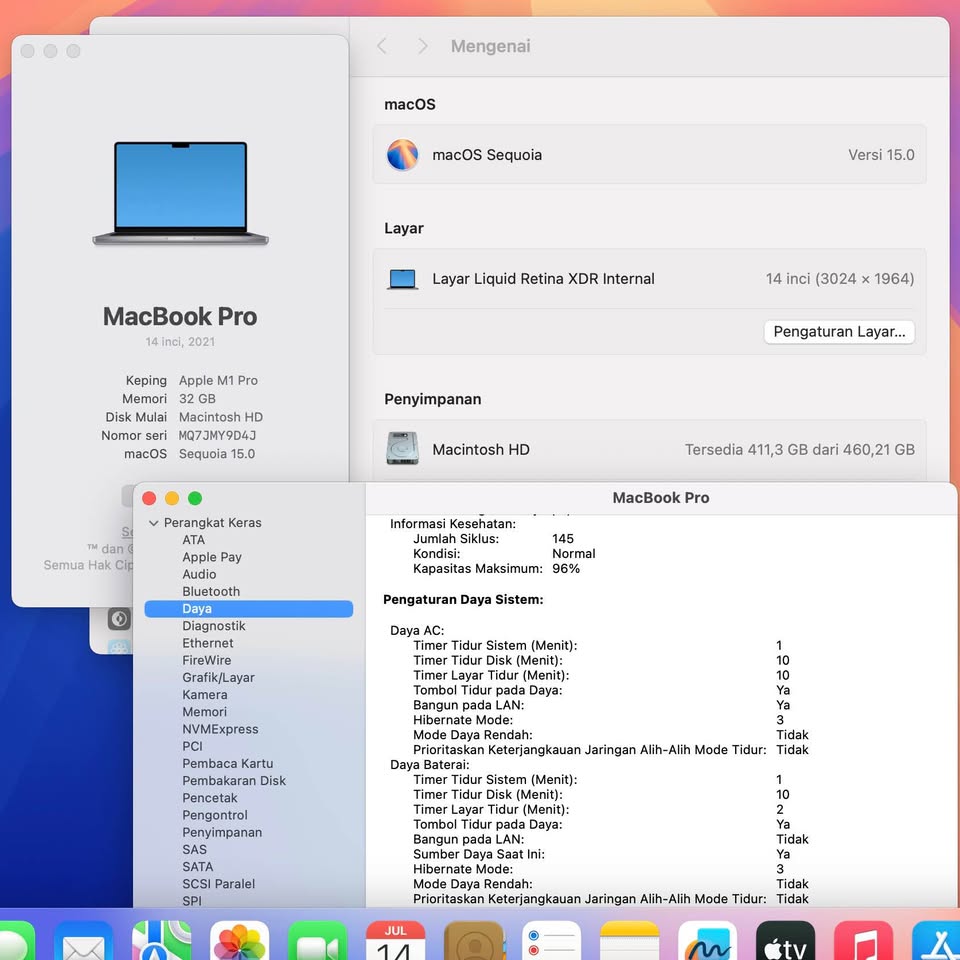
Task: Select Ethernet in the sidebar
Action: [208, 643]
